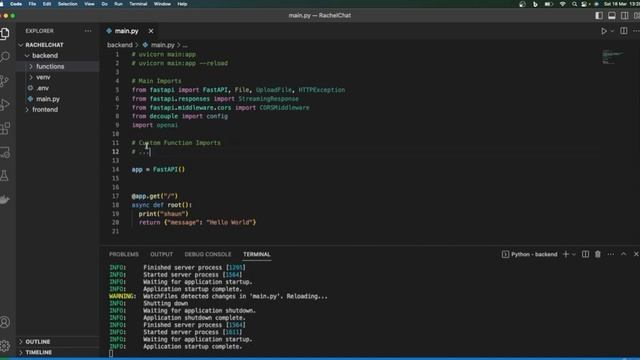Close the bottom panel

[636, 254]
